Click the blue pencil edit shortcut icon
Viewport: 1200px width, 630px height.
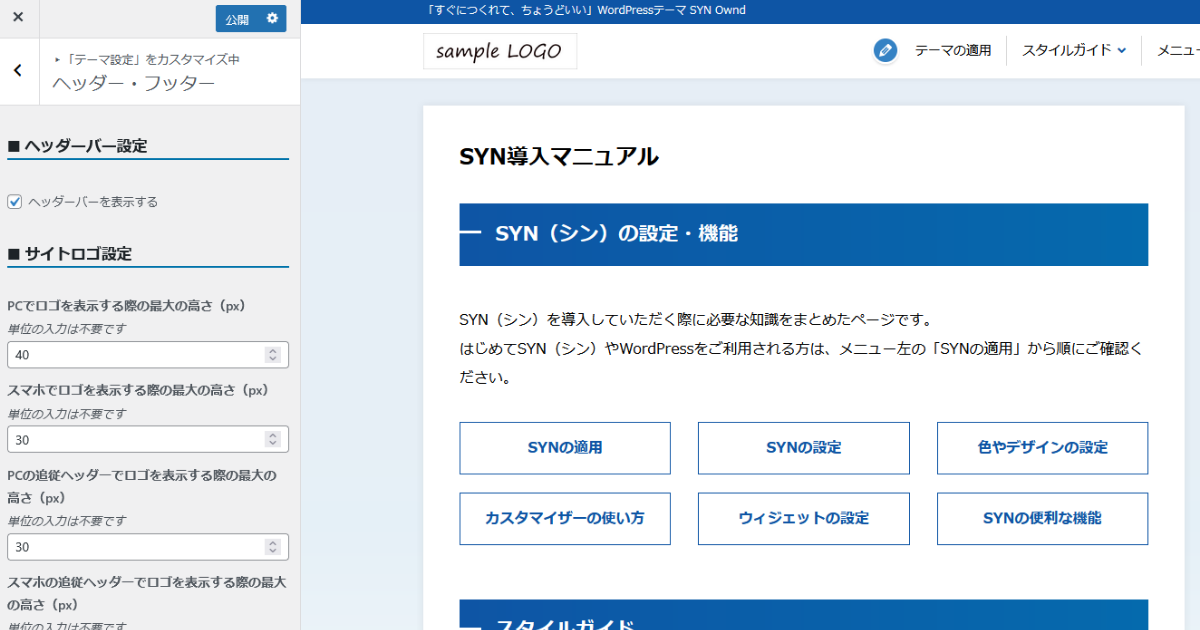tap(885, 51)
